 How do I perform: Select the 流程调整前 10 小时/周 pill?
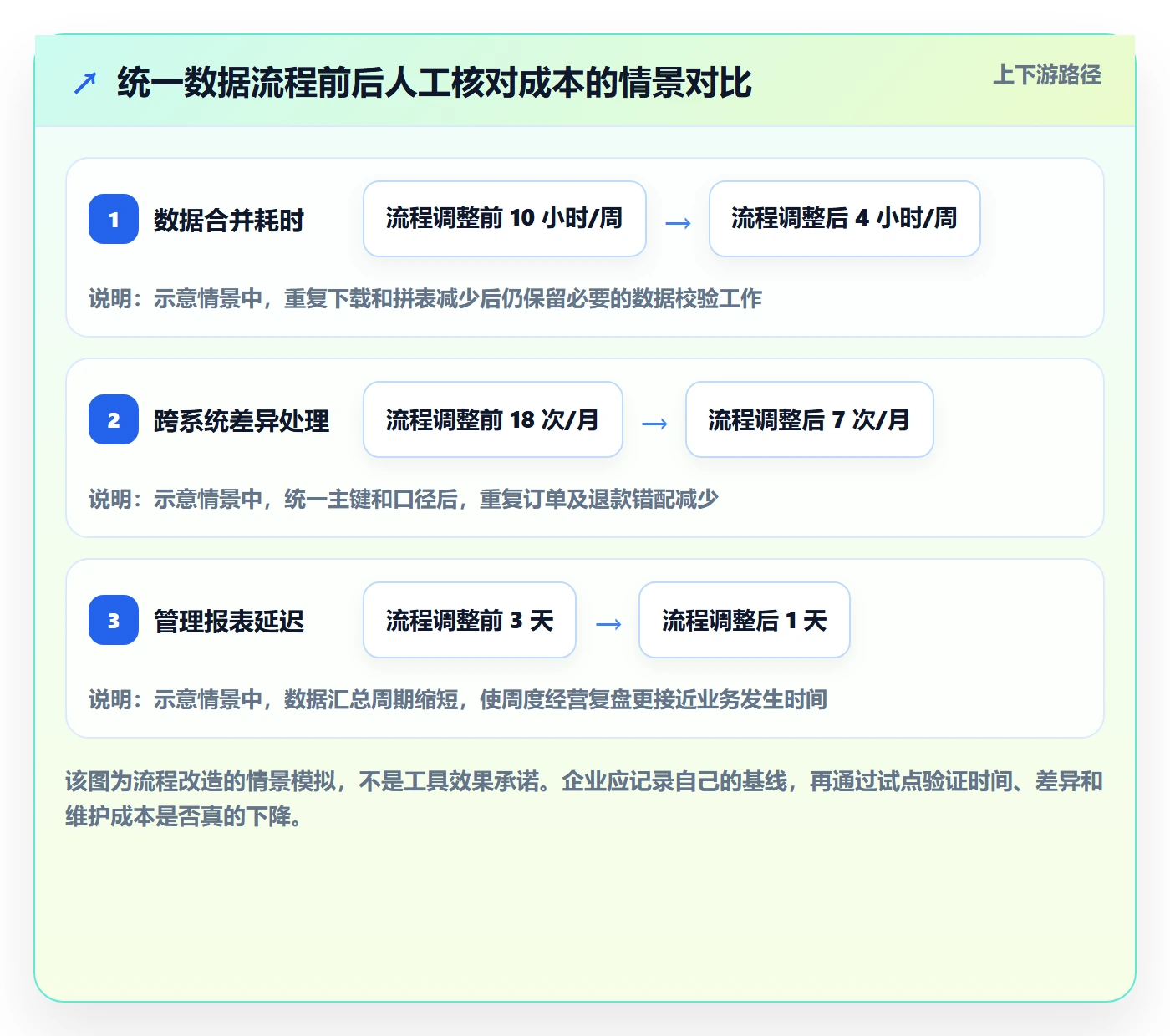coord(505,219)
